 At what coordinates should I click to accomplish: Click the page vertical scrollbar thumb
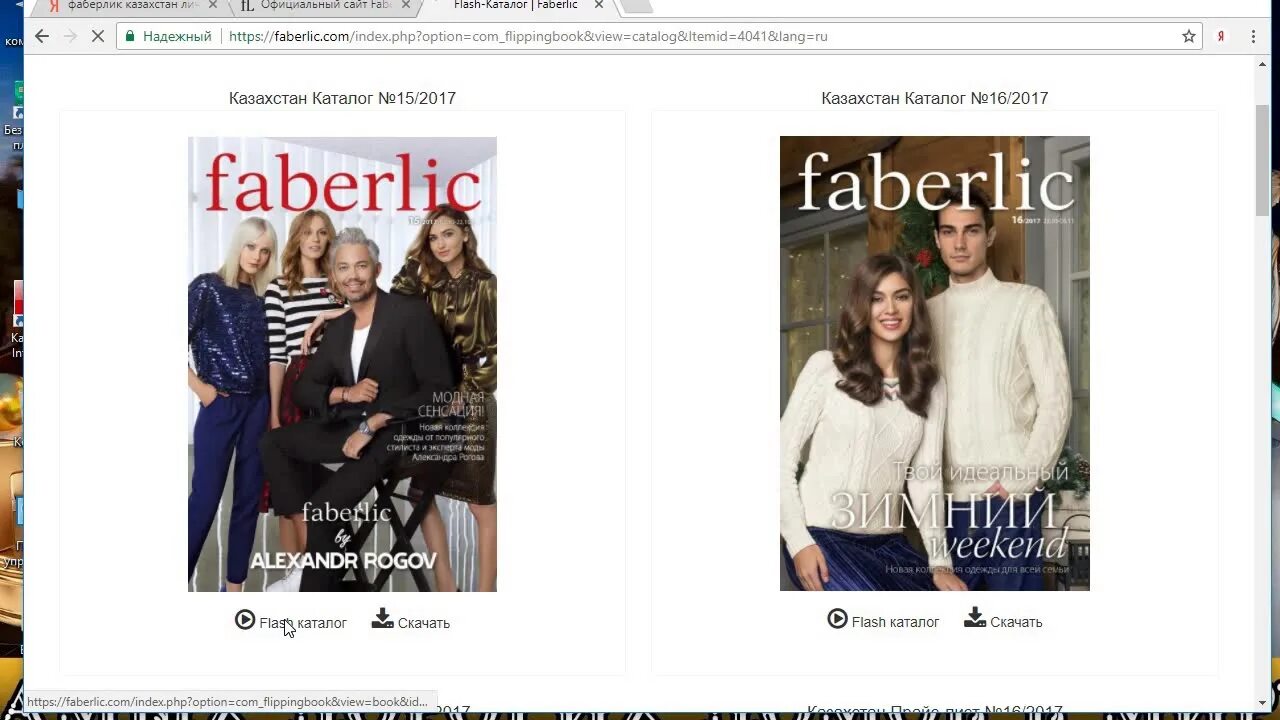tap(1262, 158)
